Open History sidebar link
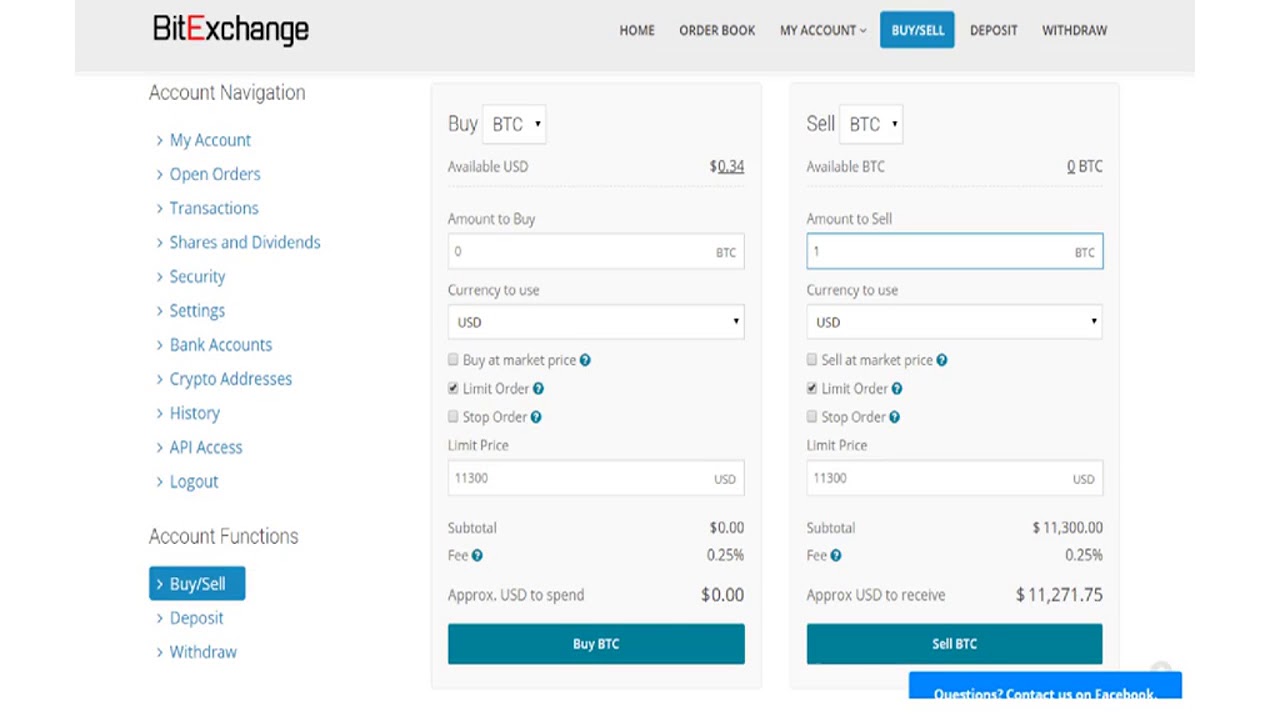Image resolution: width=1280 pixels, height=720 pixels. click(193, 413)
